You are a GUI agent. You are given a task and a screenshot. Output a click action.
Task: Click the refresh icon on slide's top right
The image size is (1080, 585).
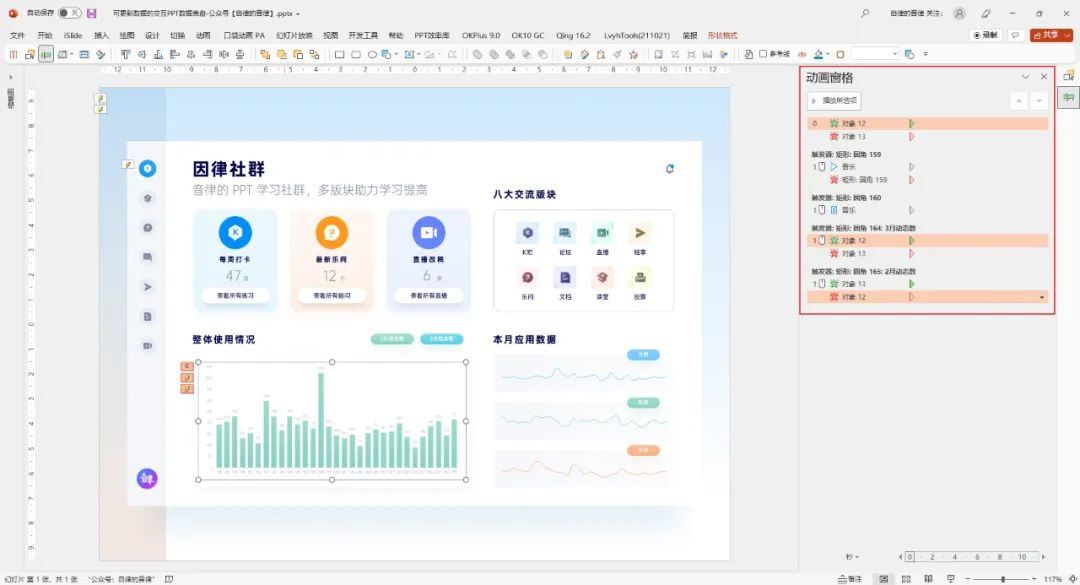669,169
